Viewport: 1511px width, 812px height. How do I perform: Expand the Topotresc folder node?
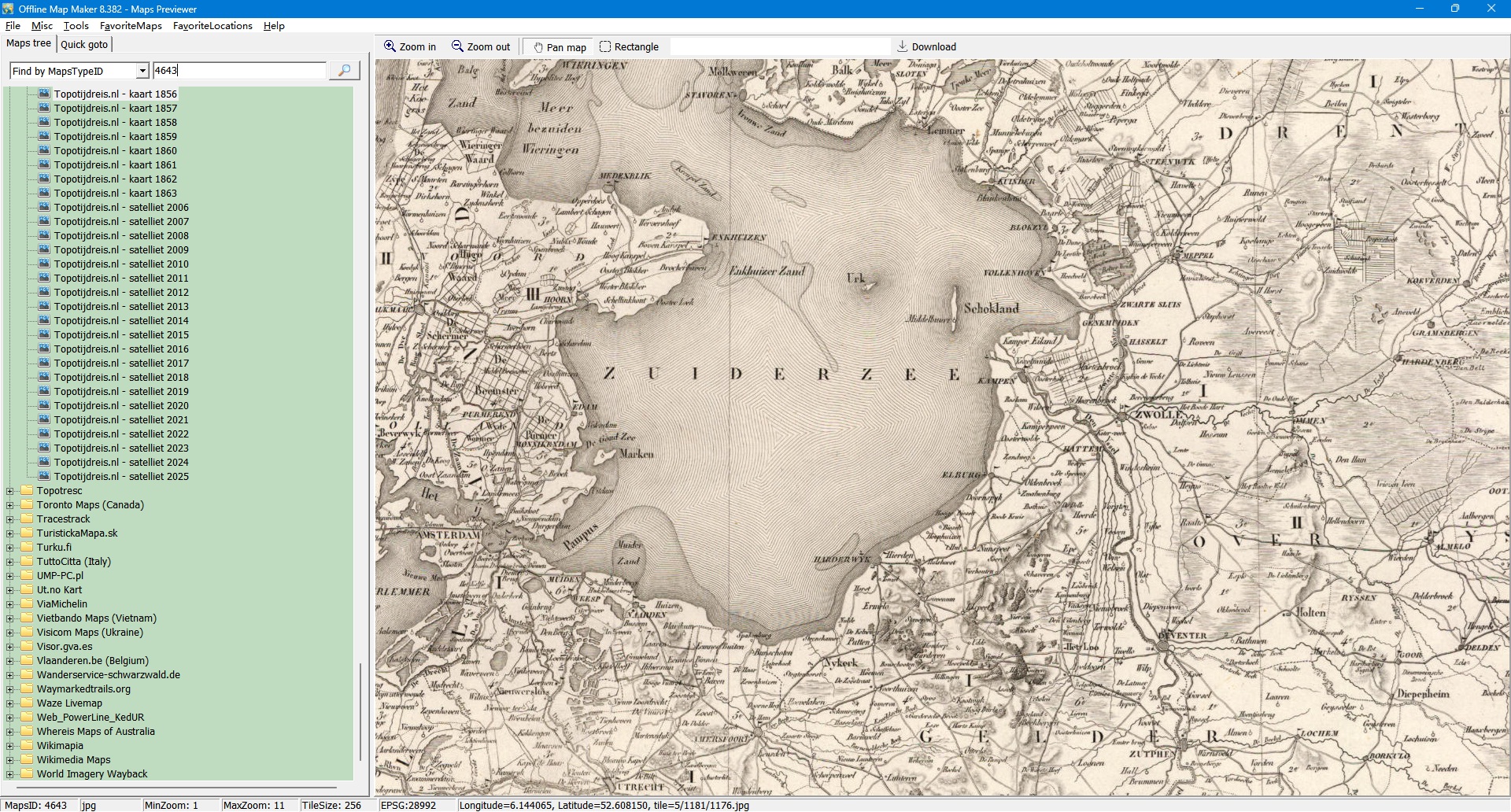pos(10,491)
